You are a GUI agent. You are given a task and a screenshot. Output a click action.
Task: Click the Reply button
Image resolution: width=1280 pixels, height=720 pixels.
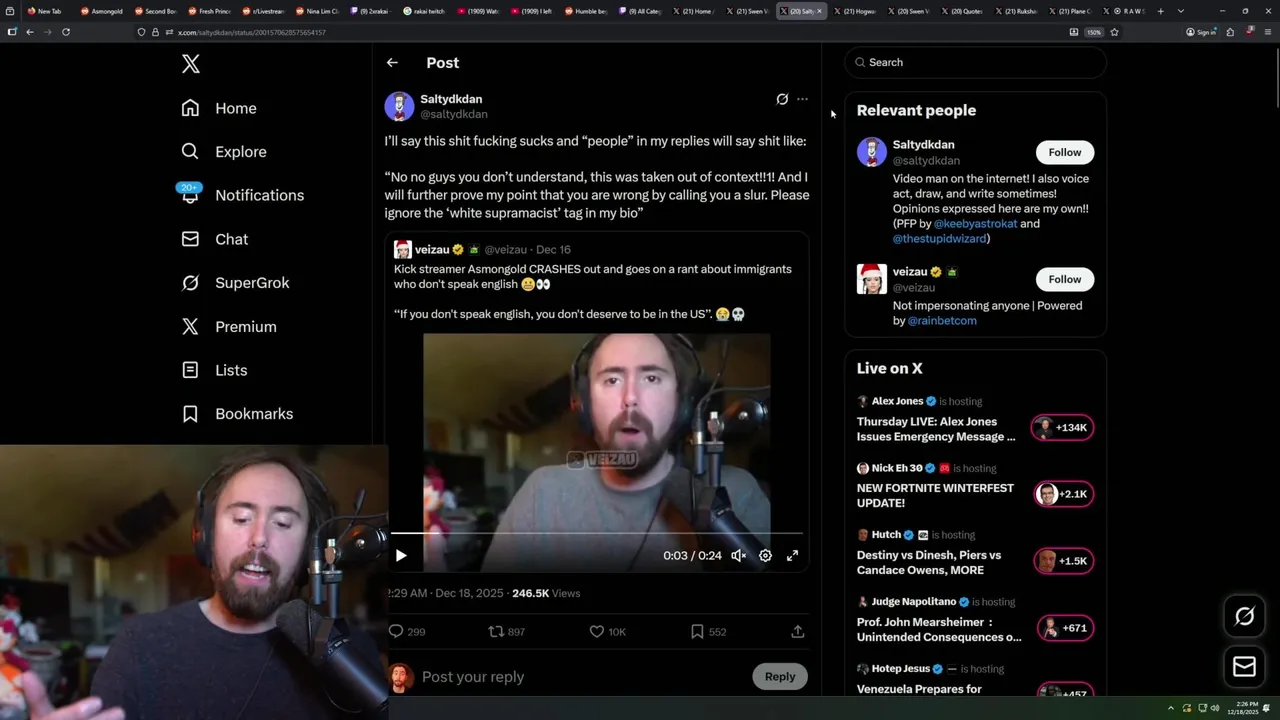[x=780, y=676]
